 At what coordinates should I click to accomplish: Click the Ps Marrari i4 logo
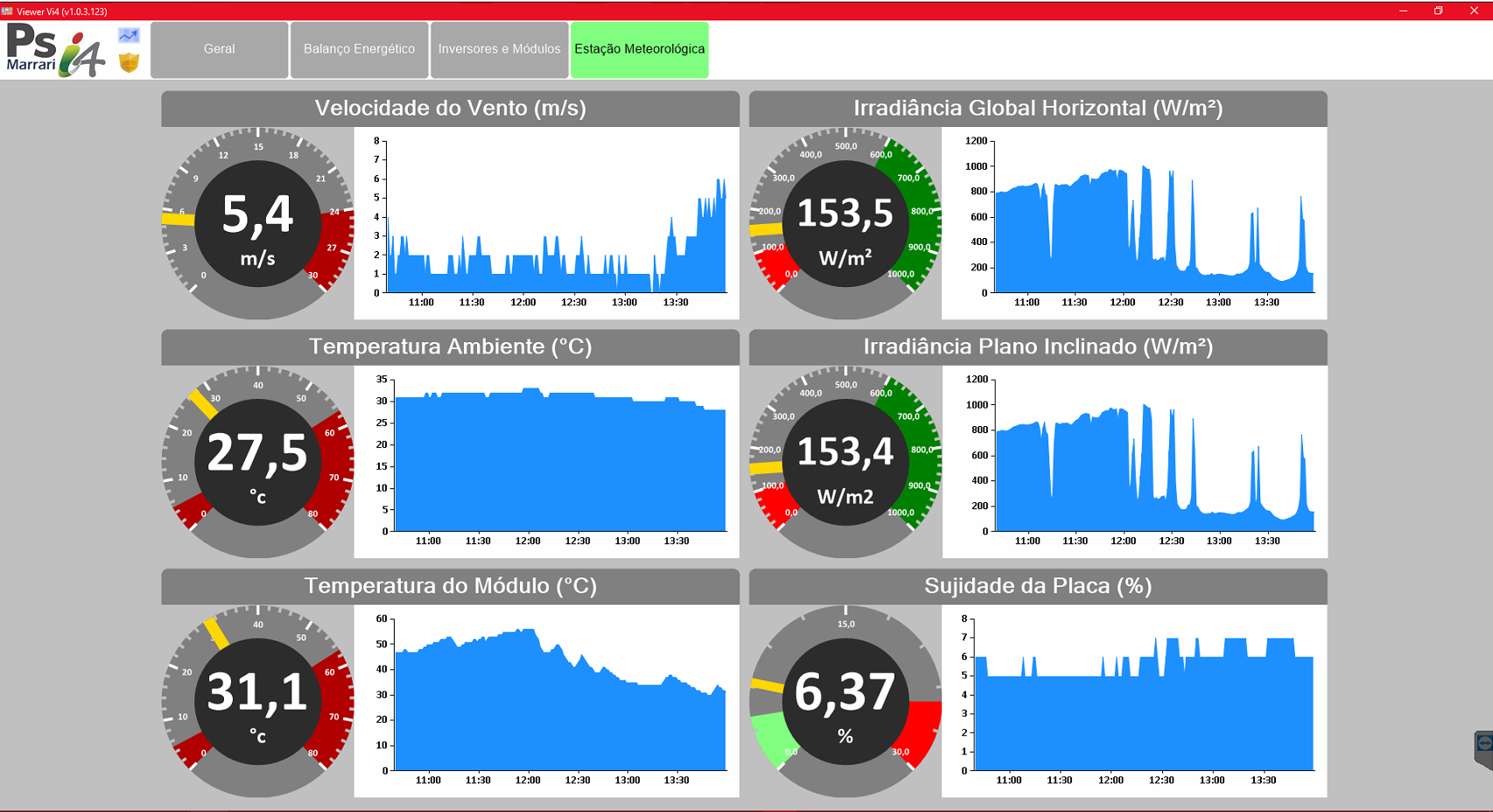tap(55, 50)
